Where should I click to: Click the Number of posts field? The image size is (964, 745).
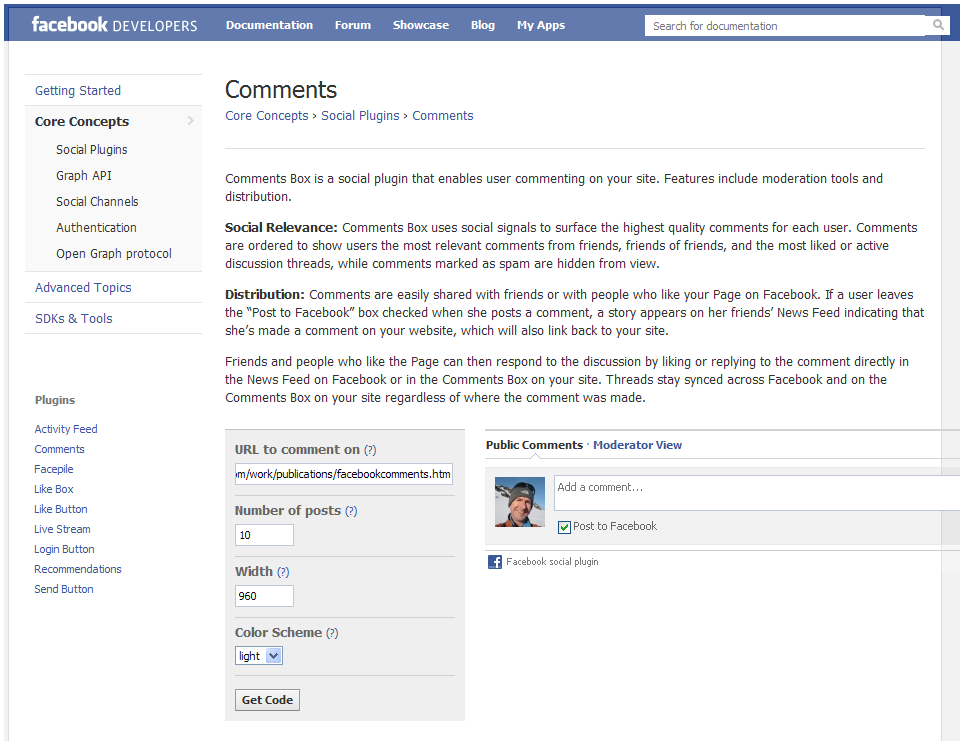click(x=264, y=535)
